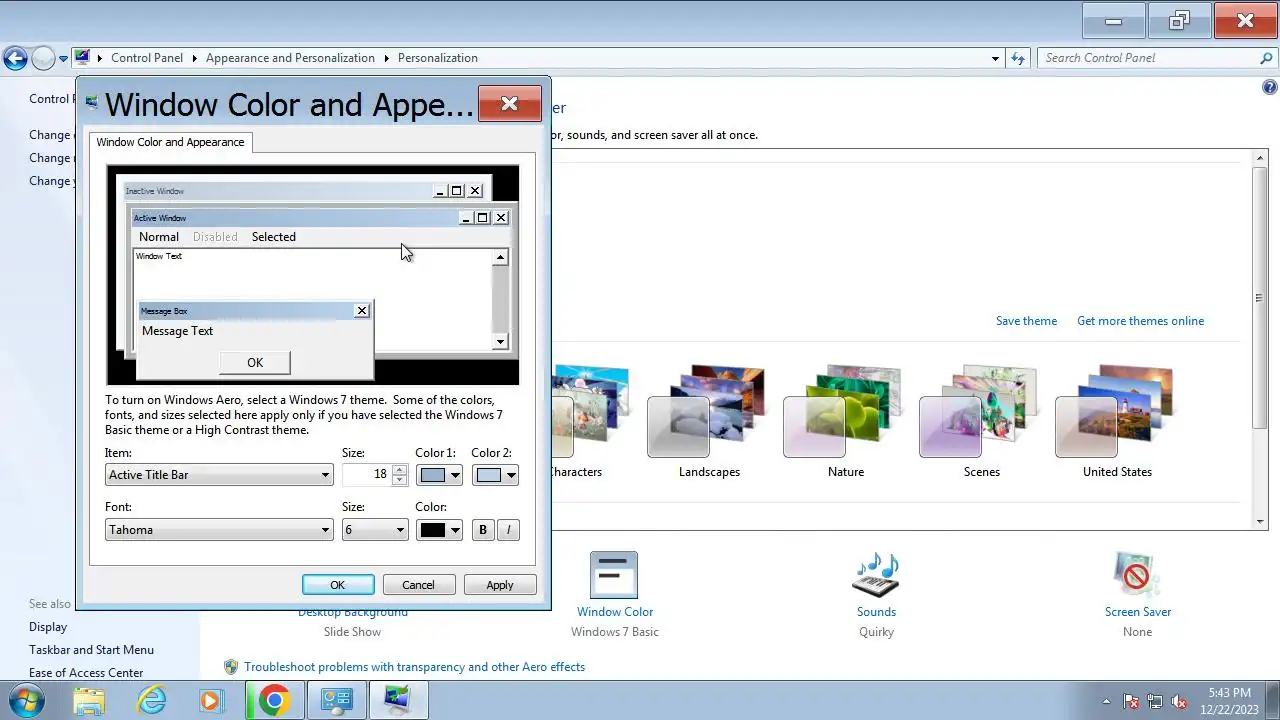Click the item Size field showing 18
1280x720 pixels.
pyautogui.click(x=367, y=475)
